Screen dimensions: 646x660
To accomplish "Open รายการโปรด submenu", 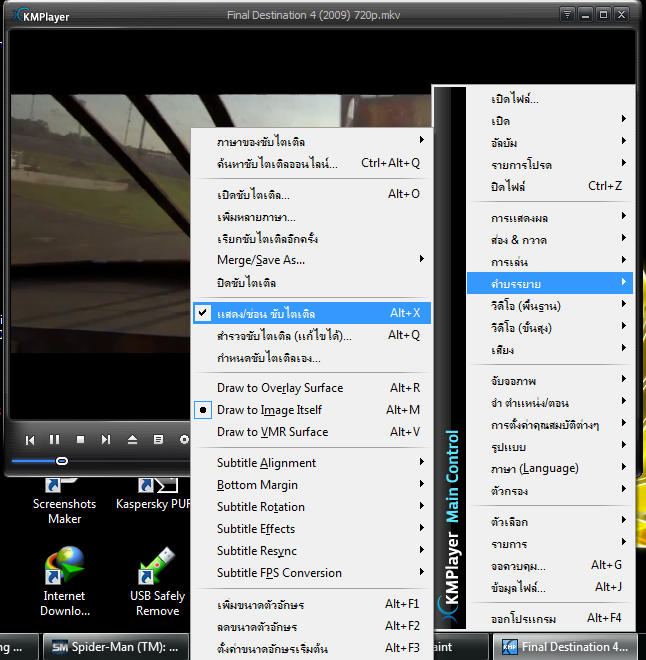I will [550, 165].
